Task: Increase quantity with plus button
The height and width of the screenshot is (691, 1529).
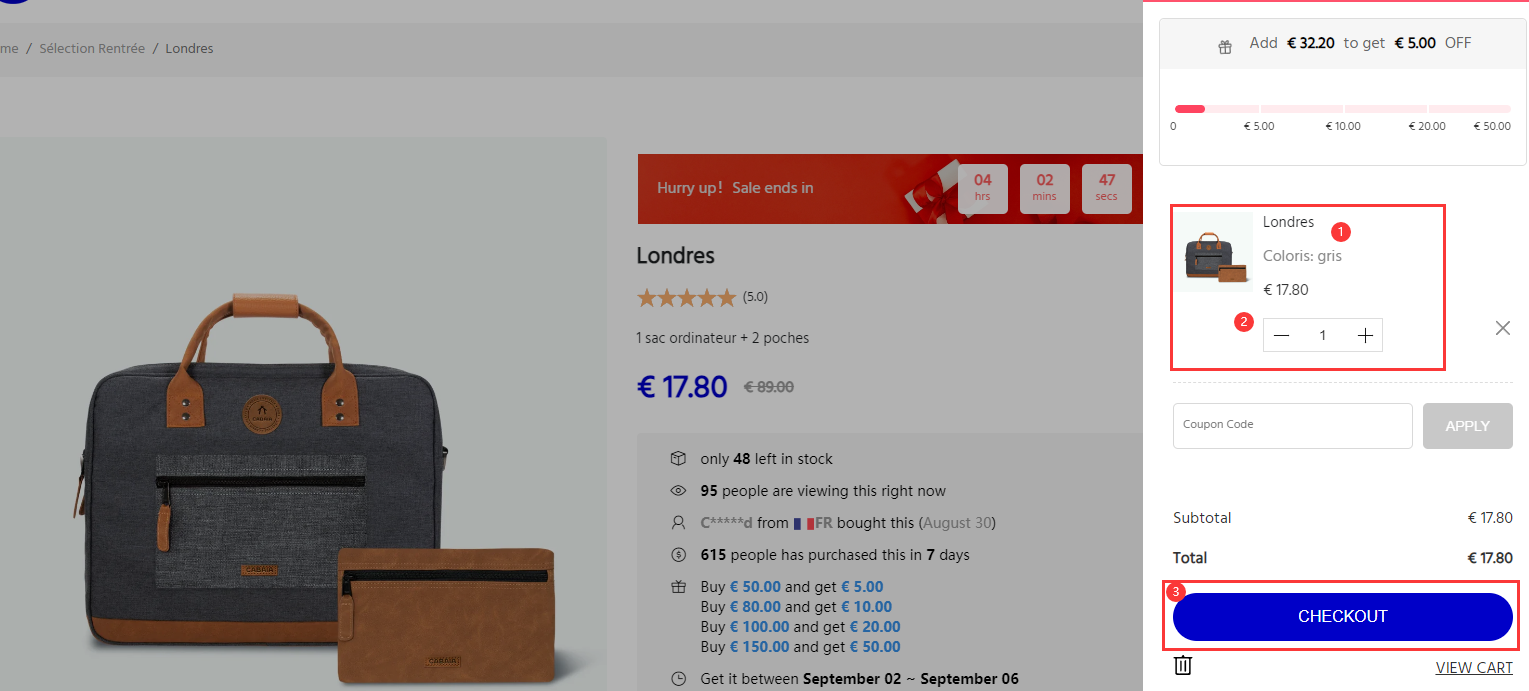Action: tap(1365, 336)
